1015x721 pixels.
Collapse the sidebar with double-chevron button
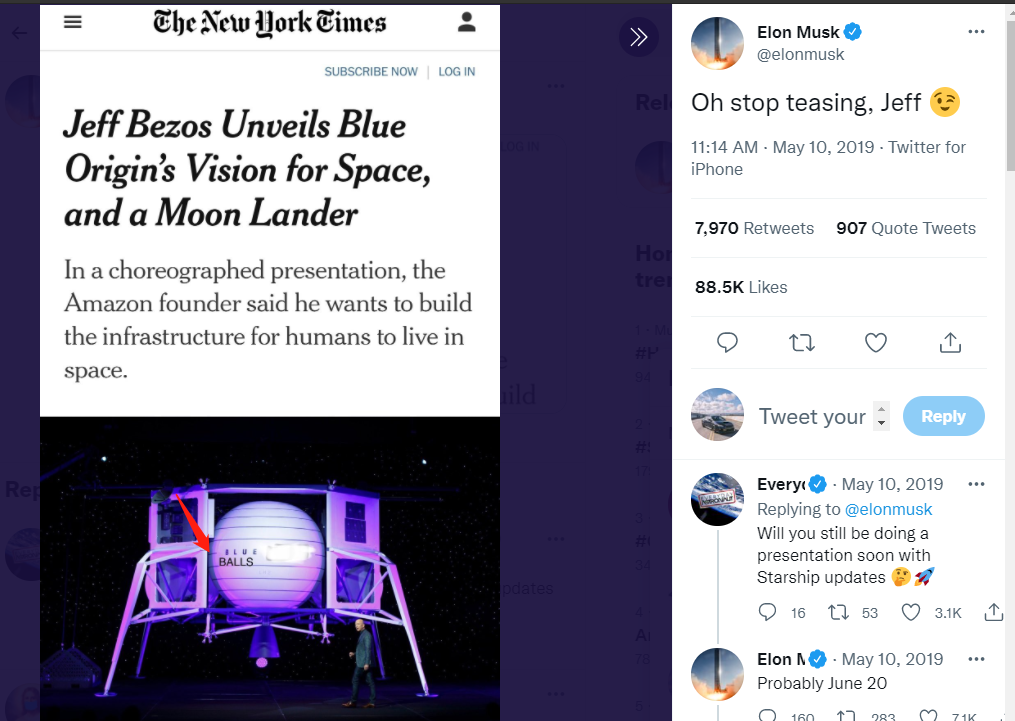tap(638, 38)
